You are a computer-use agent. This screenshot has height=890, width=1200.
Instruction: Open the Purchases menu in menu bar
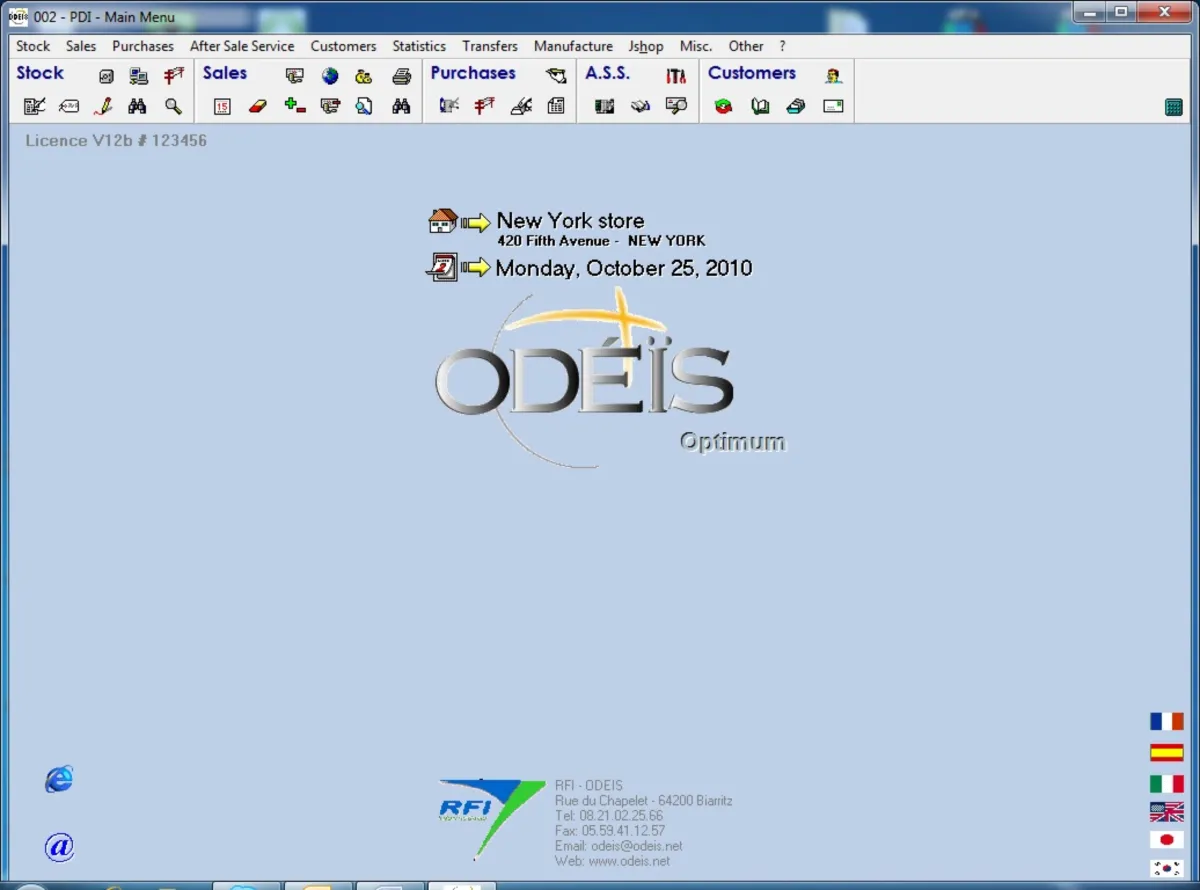pyautogui.click(x=142, y=46)
